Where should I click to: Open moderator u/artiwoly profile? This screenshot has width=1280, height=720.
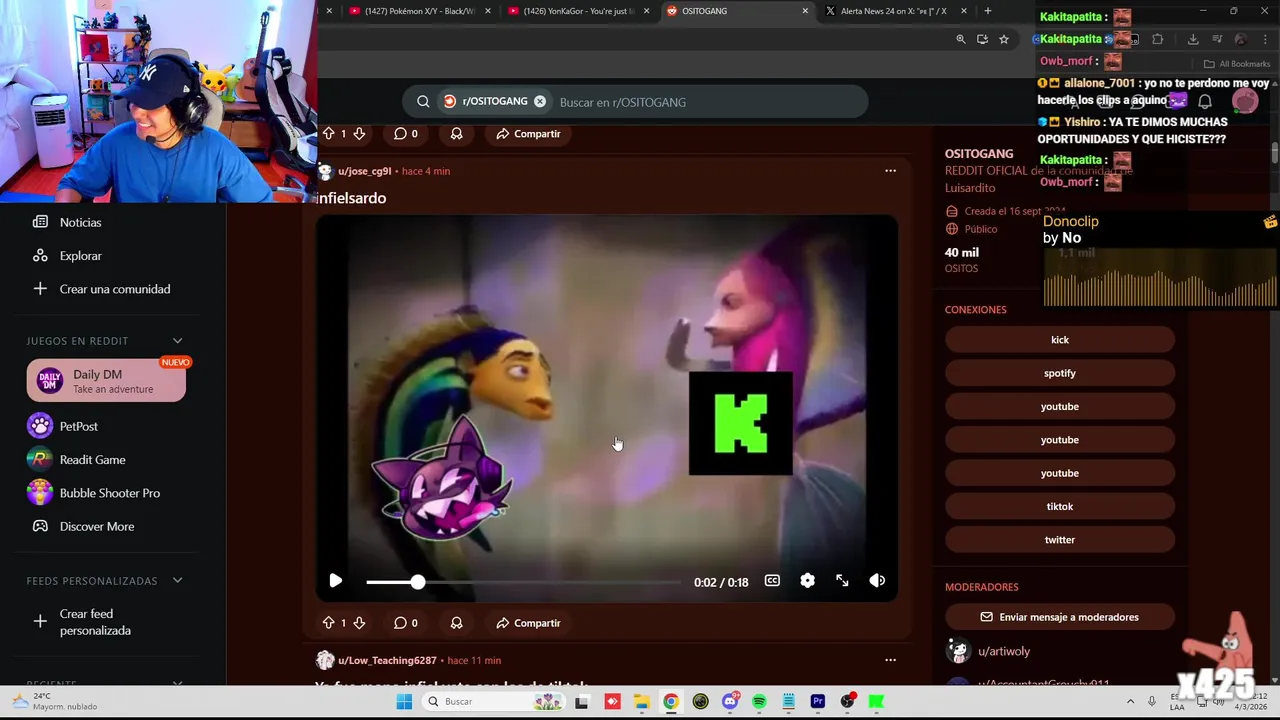pos(1004,651)
